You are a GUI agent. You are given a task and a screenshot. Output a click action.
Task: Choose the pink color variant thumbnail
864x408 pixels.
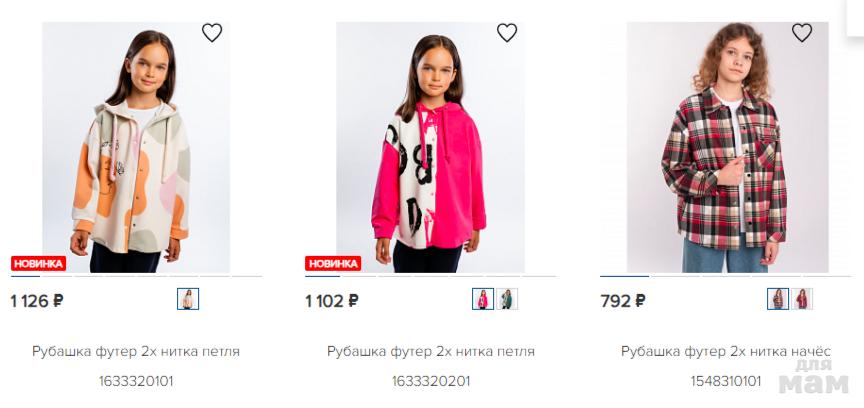pos(483,299)
